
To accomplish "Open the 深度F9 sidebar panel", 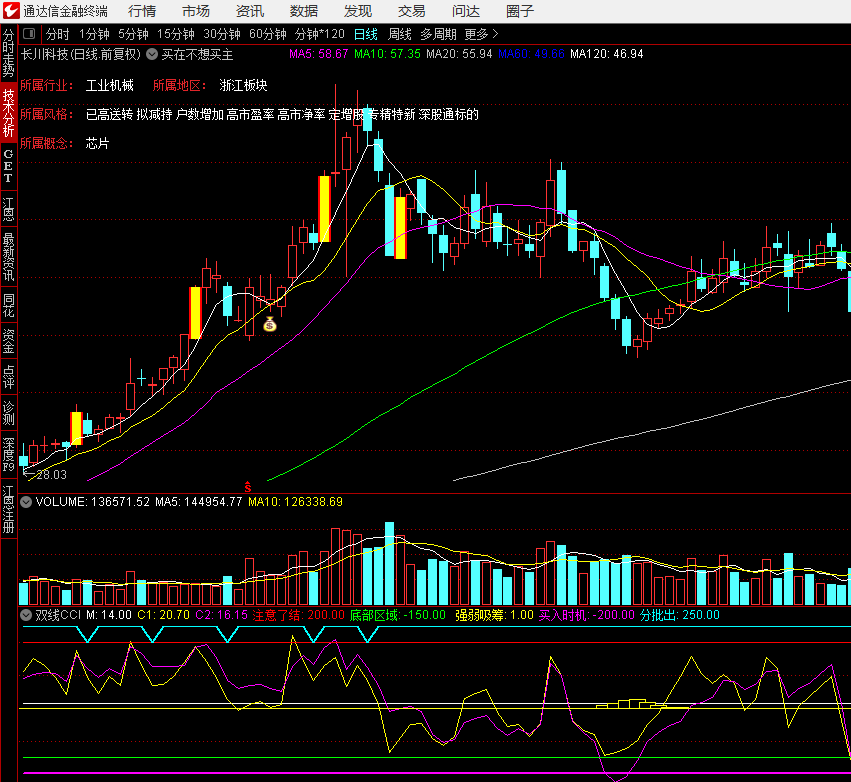I will [x=9, y=454].
